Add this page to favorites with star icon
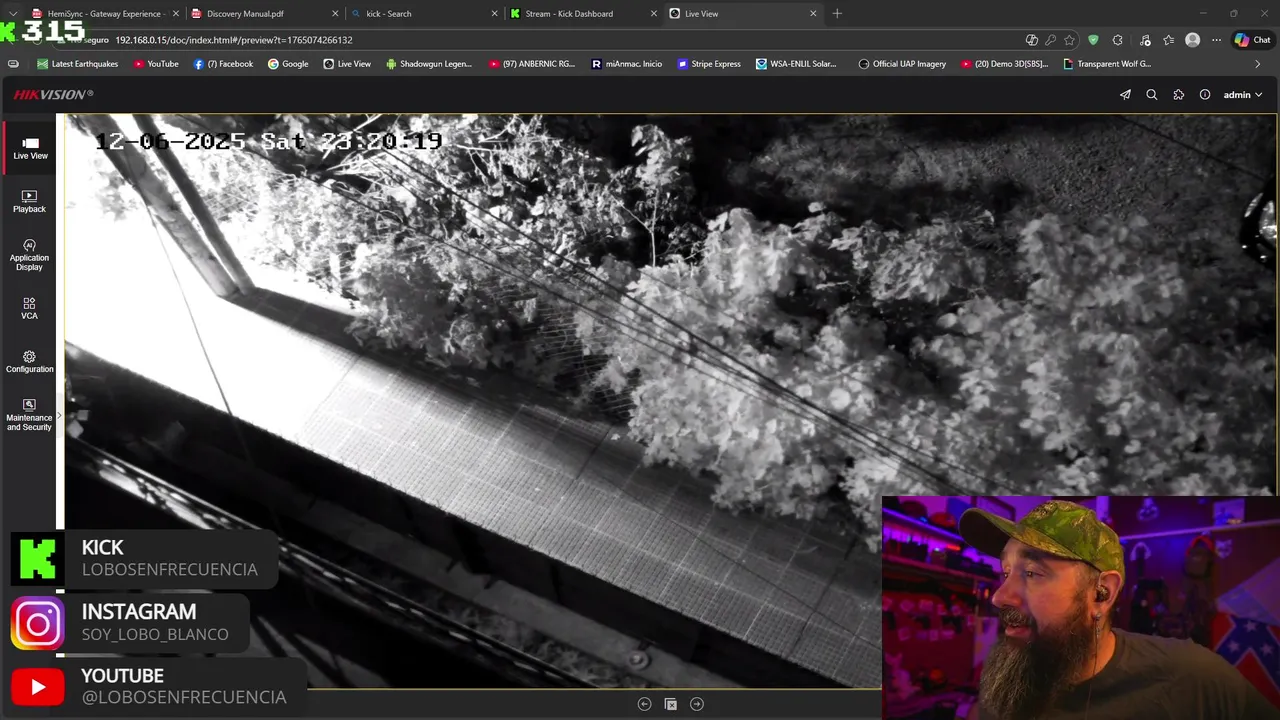The image size is (1280, 720). [1069, 40]
